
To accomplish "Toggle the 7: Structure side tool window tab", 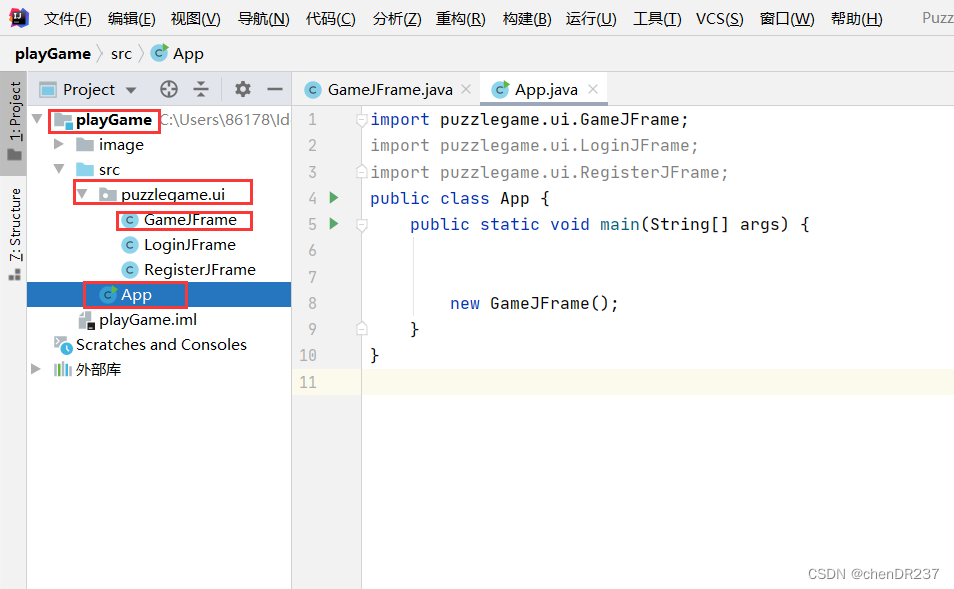I will [15, 234].
